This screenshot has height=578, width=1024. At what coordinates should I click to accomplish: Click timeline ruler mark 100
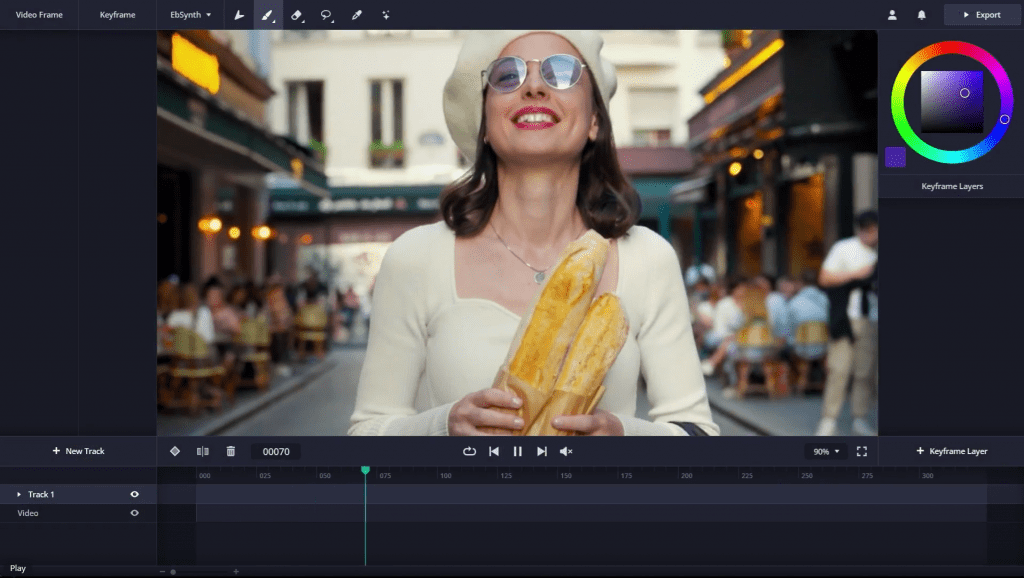click(x=445, y=475)
